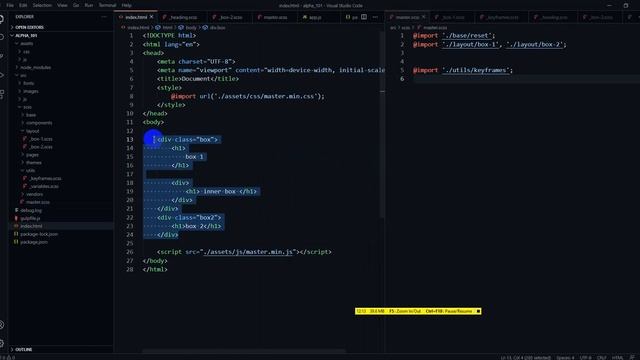Image resolution: width=640 pixels, height=360 pixels.
Task: Open debug.log in the Explorer tree
Action: (31, 210)
